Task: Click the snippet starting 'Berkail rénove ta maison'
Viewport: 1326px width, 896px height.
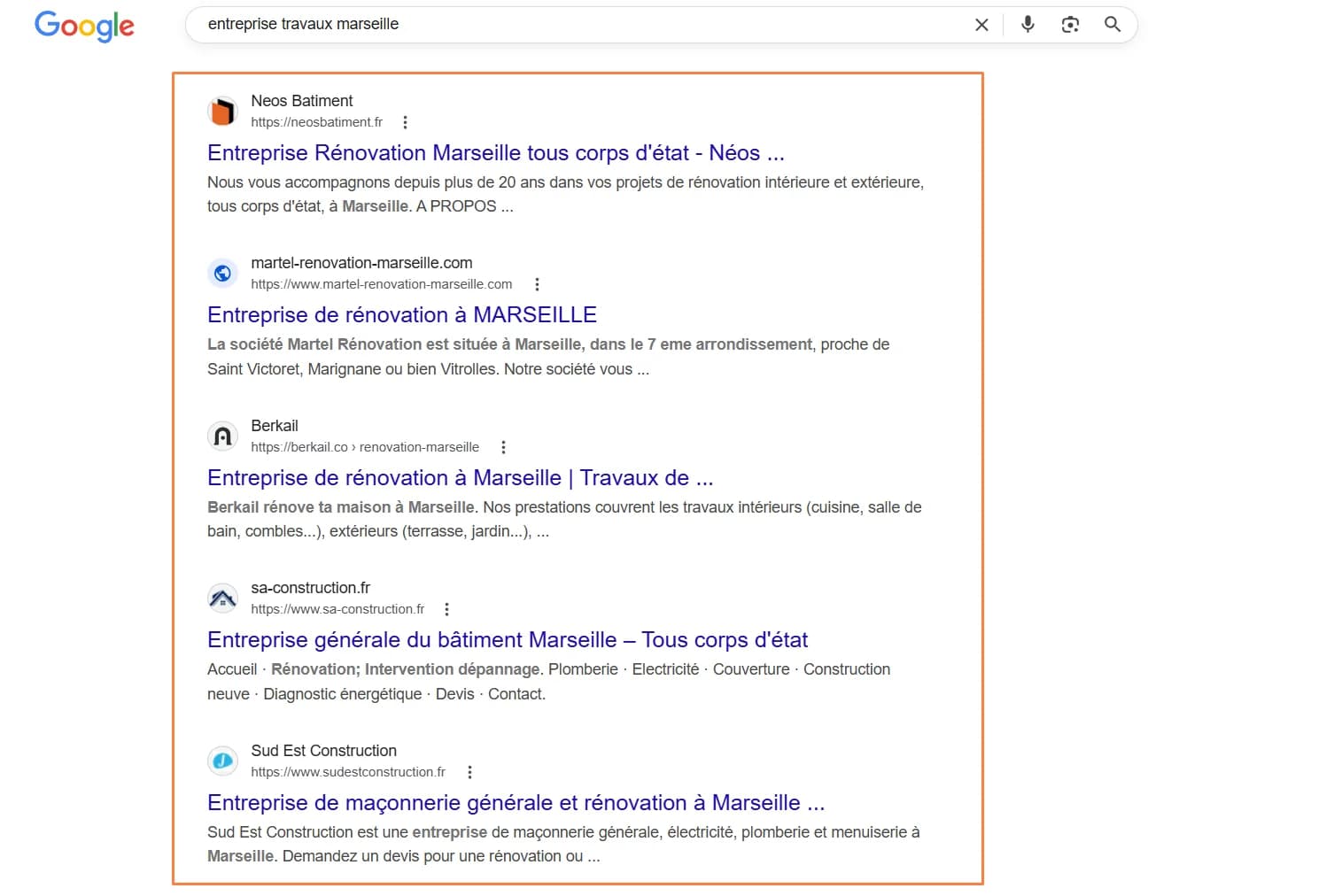Action: (x=564, y=519)
